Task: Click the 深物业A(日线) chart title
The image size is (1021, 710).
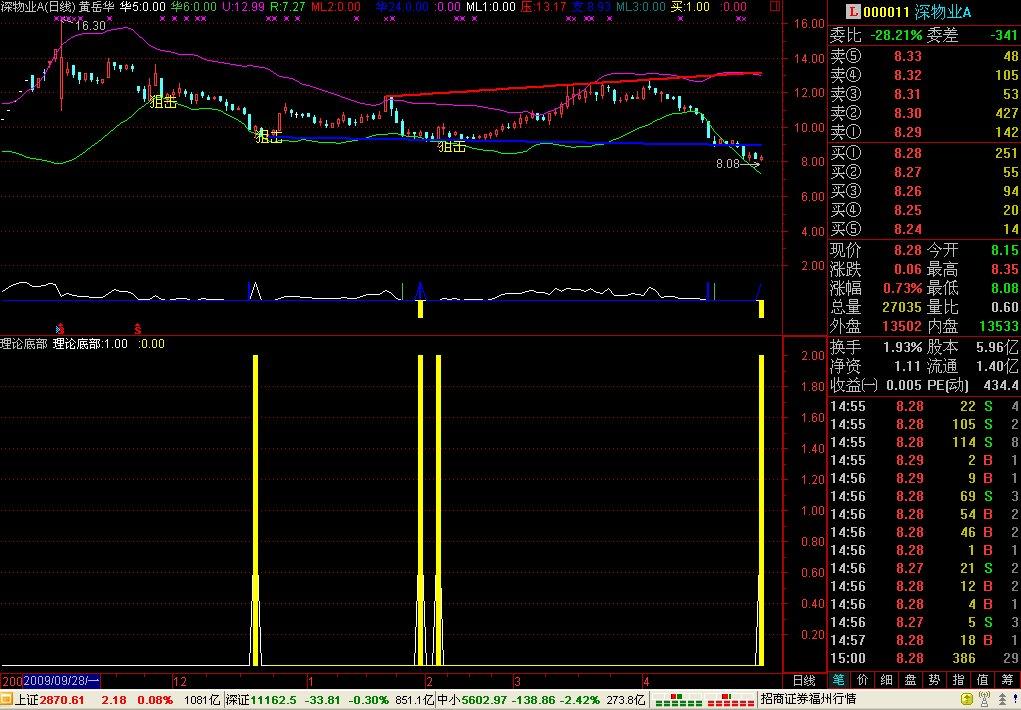Action: [38, 7]
